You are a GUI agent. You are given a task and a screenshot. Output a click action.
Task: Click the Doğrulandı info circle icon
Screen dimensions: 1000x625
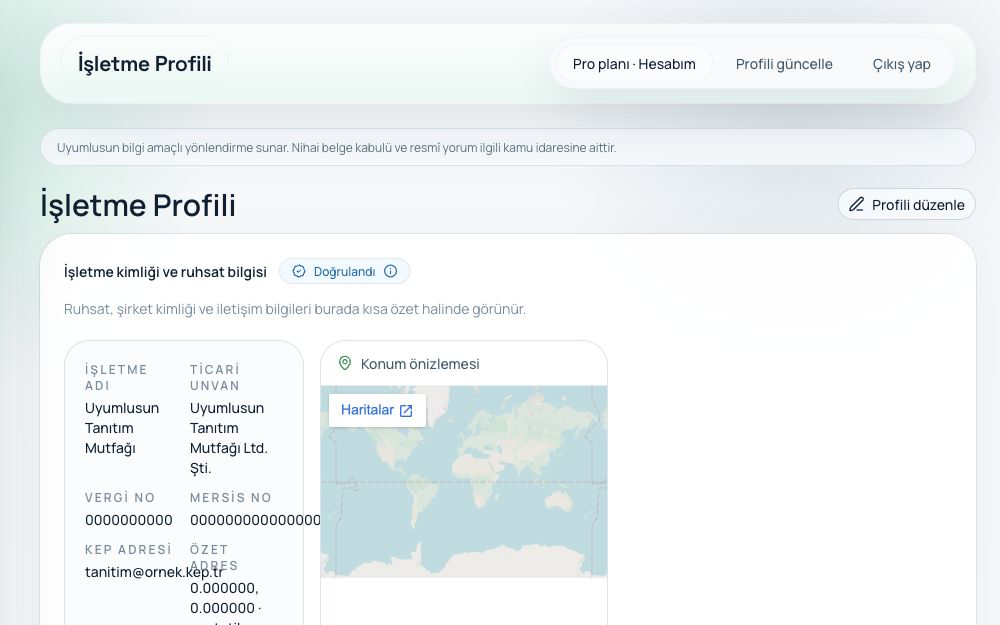point(390,271)
